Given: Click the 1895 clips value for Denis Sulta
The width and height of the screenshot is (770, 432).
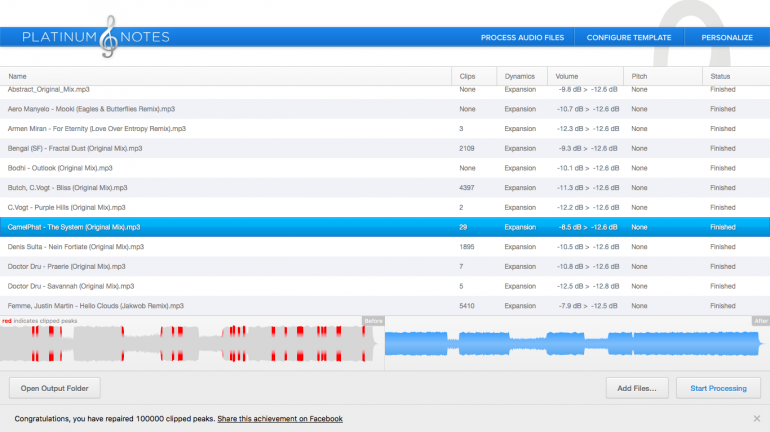Looking at the screenshot, I should pyautogui.click(x=467, y=246).
